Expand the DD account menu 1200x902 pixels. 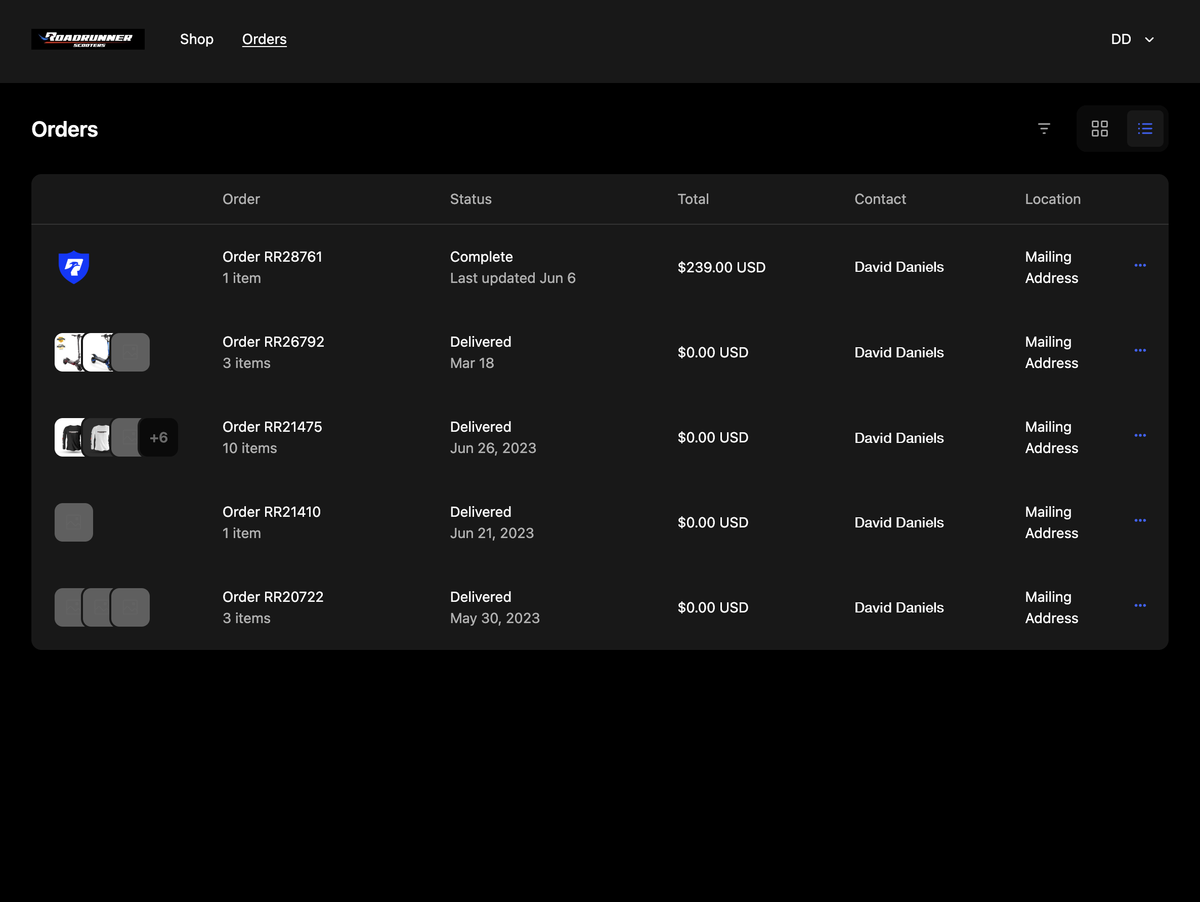point(1121,39)
